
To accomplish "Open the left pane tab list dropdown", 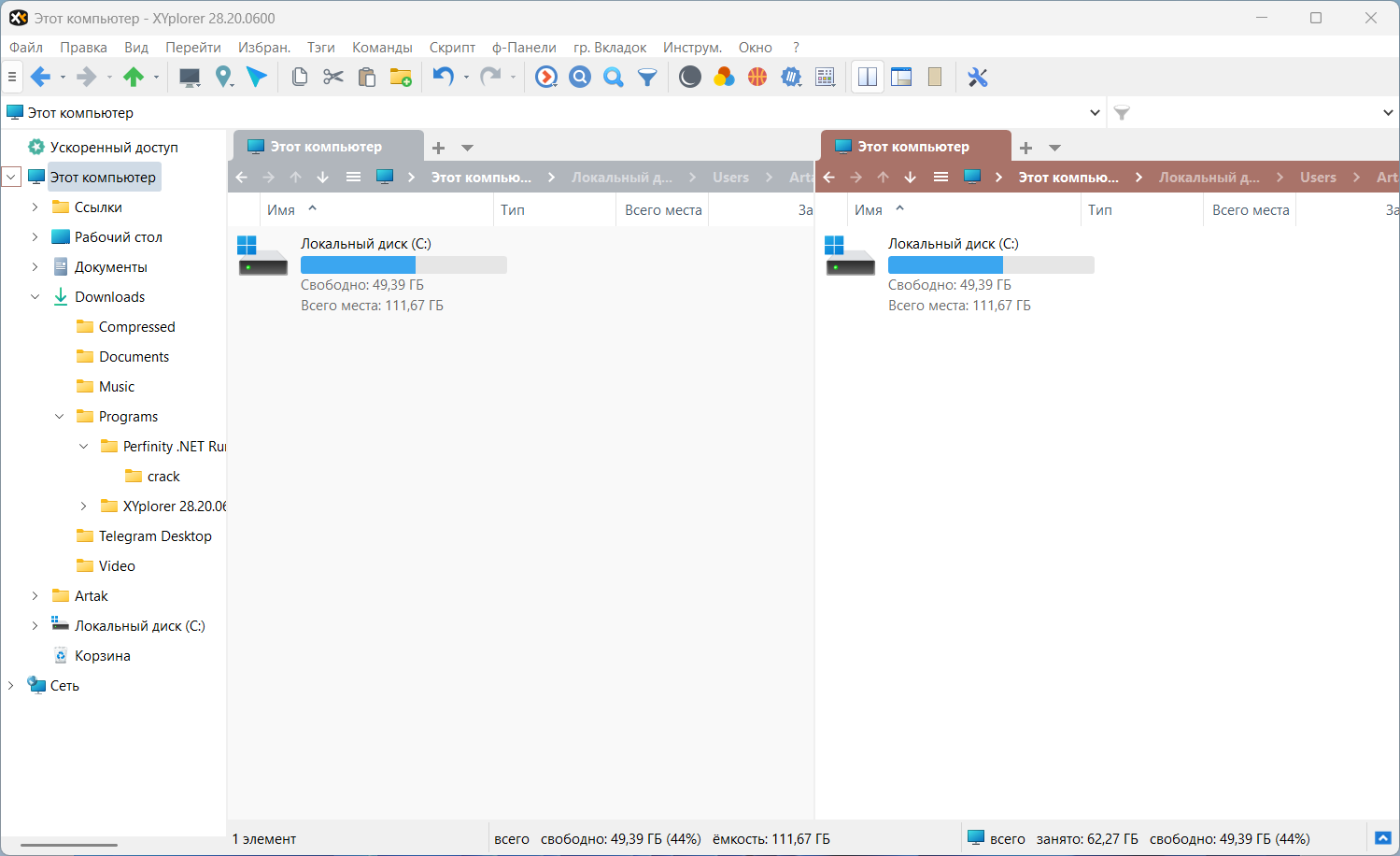I will point(468,148).
